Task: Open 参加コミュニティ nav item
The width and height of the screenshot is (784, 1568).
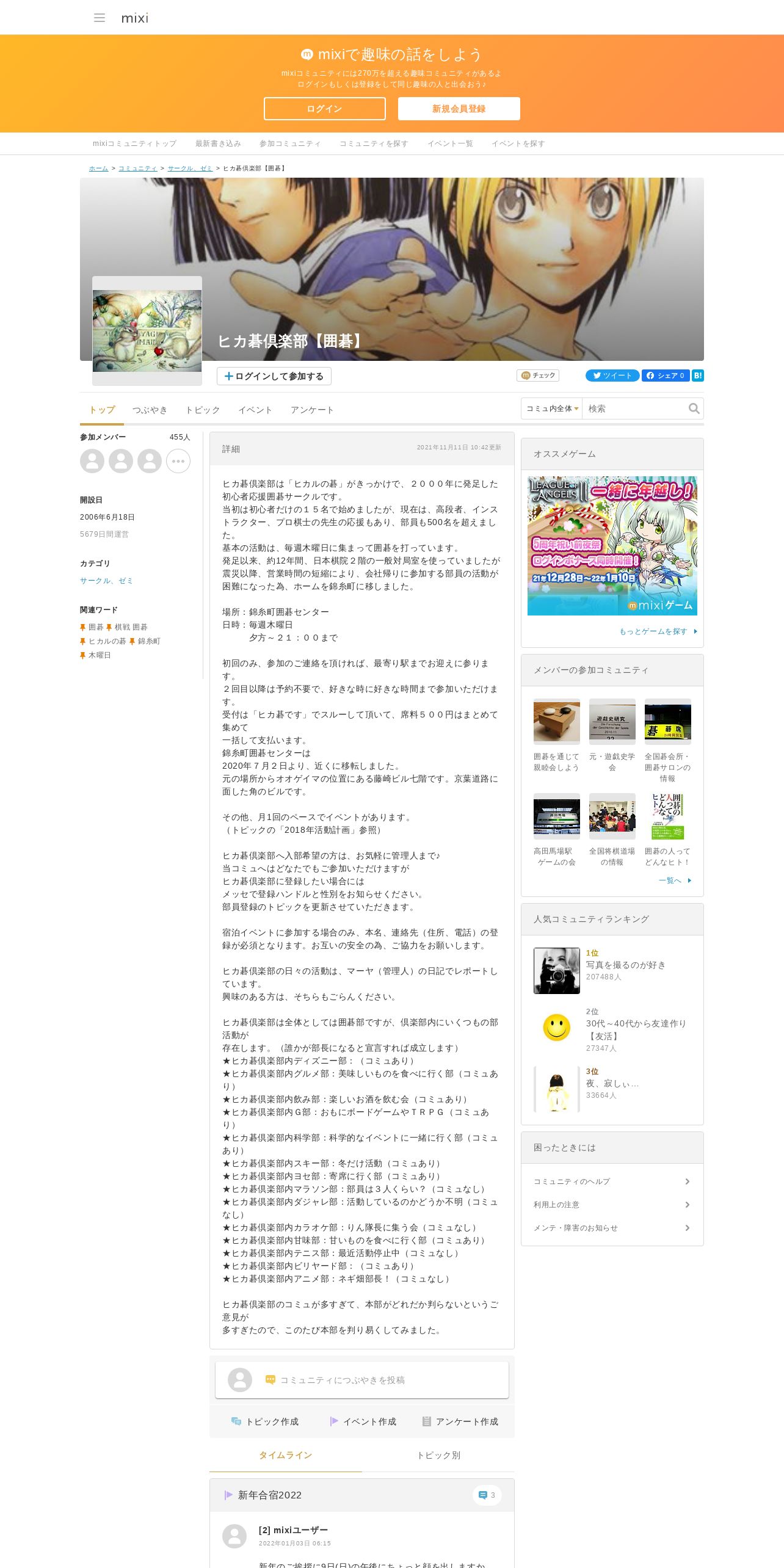Action: click(x=290, y=143)
